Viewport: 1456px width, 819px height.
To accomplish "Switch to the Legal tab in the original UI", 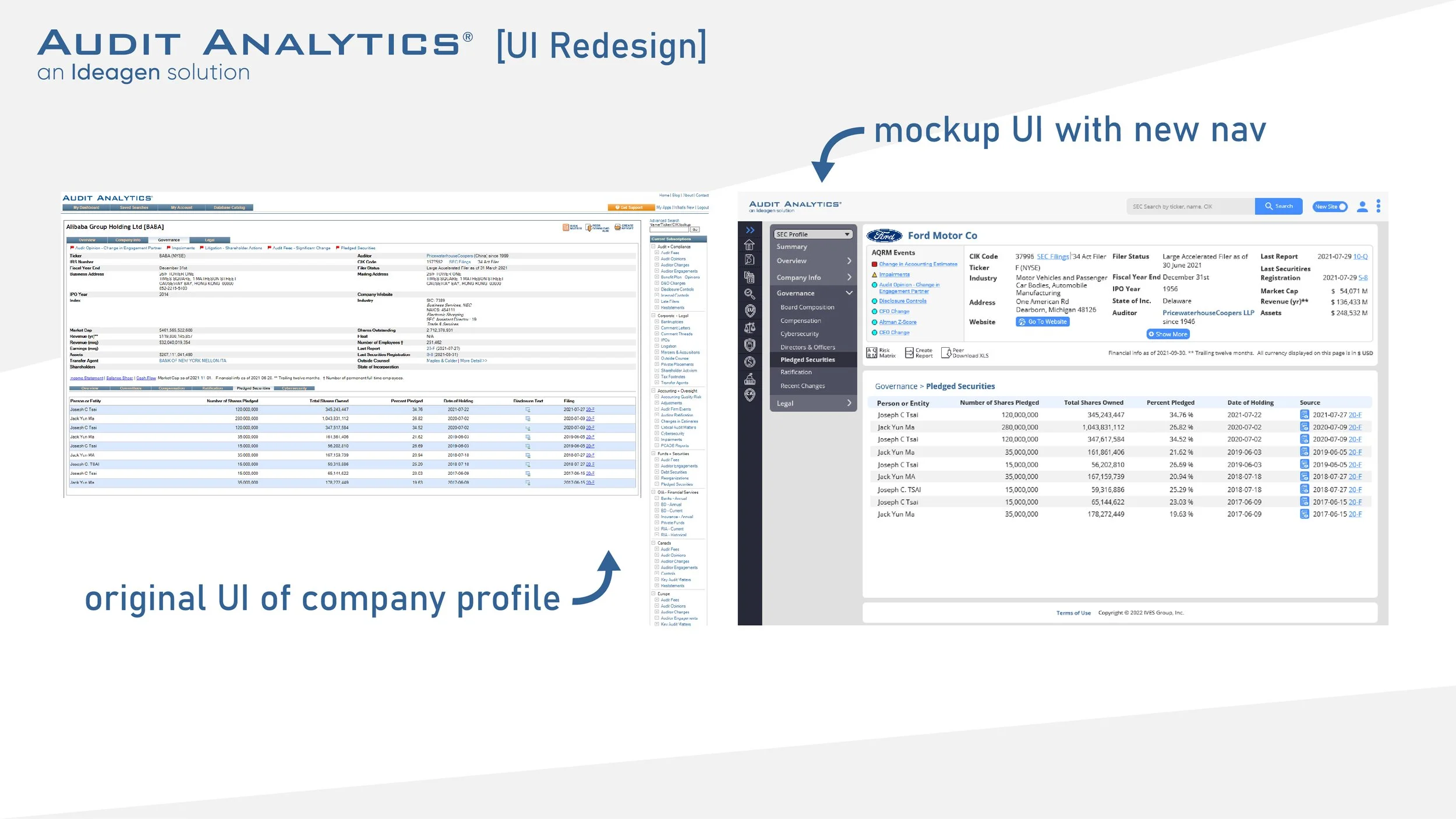I will tap(210, 240).
